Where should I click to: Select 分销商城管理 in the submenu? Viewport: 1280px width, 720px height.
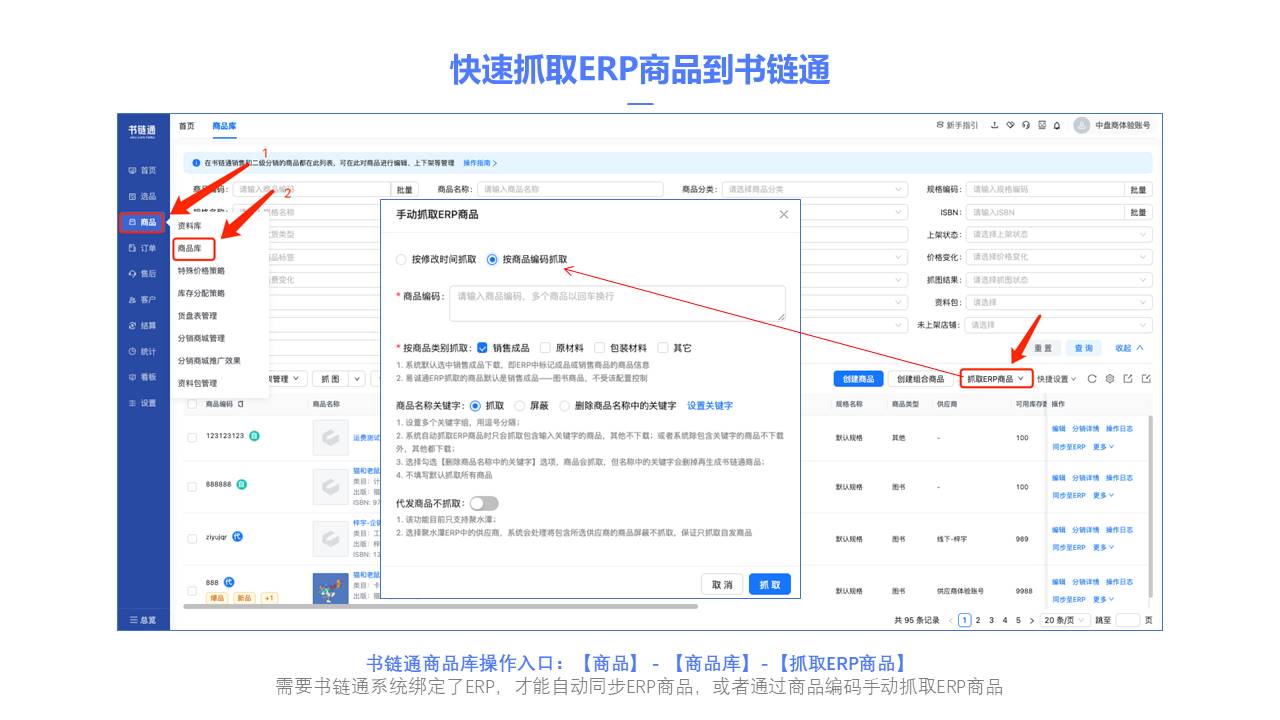tap(201, 338)
